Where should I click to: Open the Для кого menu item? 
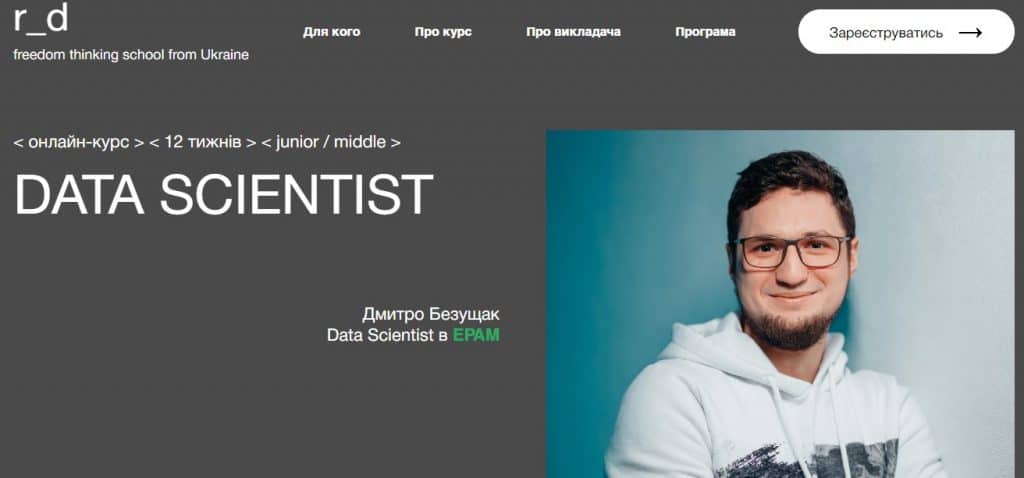point(332,32)
